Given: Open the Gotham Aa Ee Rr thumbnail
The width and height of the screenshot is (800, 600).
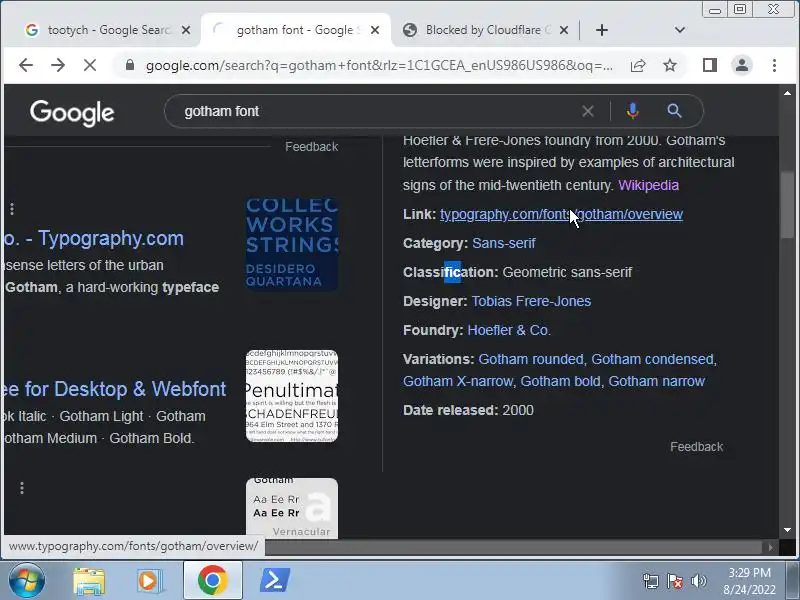Looking at the screenshot, I should 292,508.
